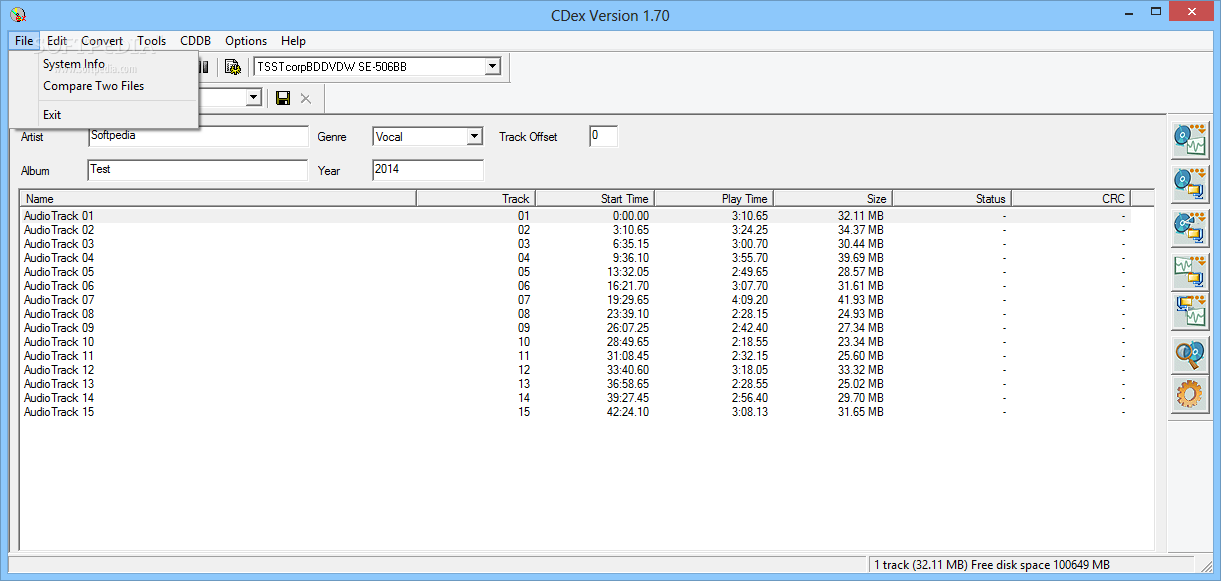Open the CDDB menu

click(x=196, y=41)
